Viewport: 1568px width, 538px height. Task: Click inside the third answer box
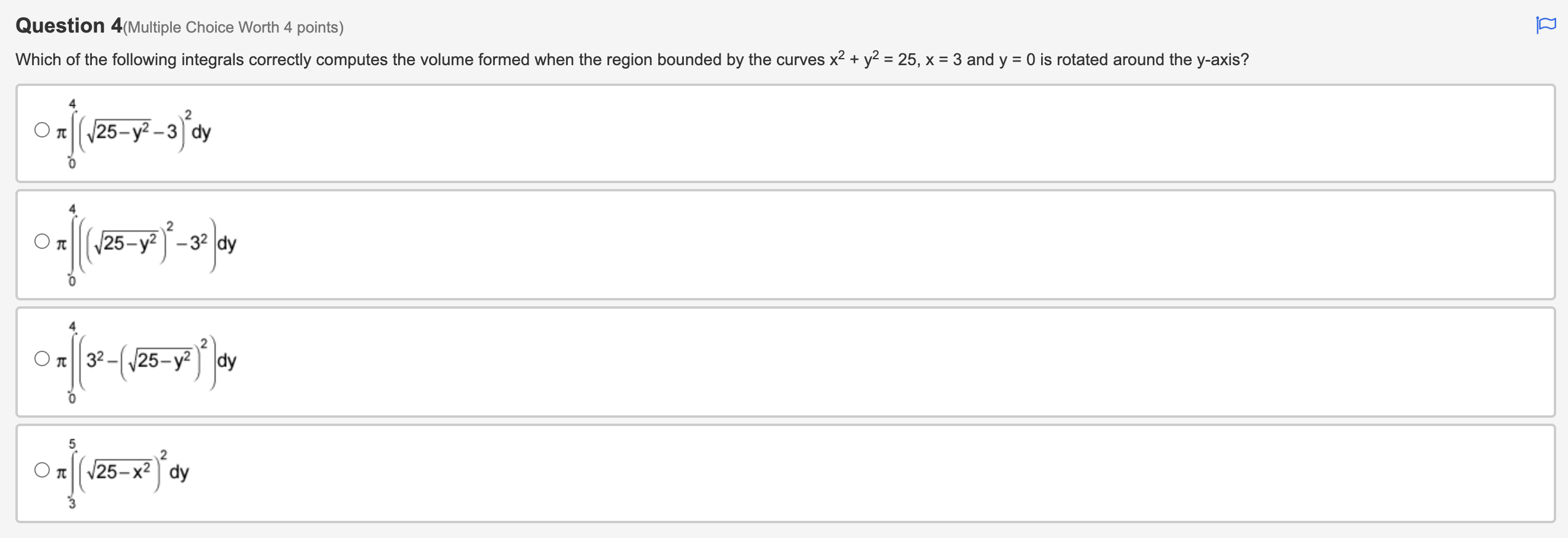[x=731, y=360]
